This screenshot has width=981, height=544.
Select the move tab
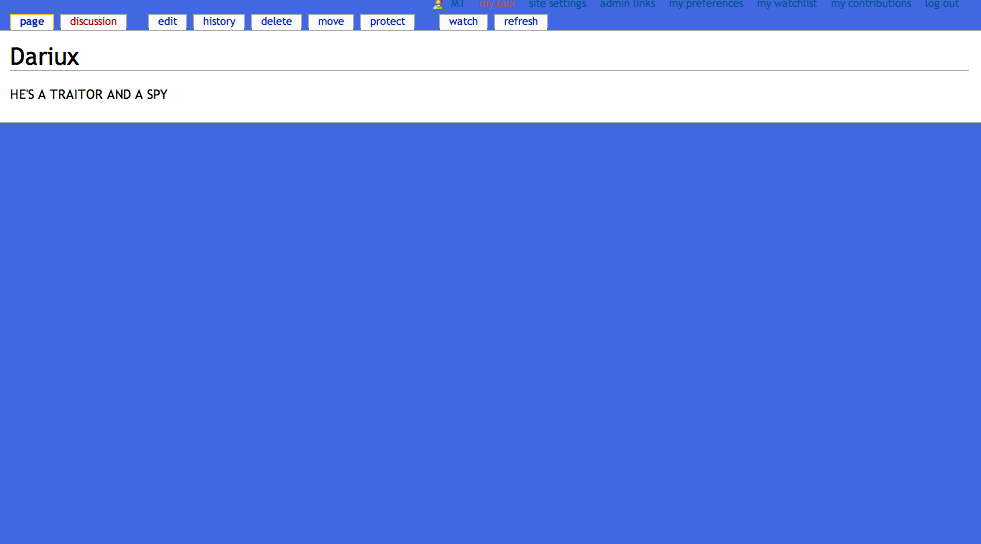[331, 22]
